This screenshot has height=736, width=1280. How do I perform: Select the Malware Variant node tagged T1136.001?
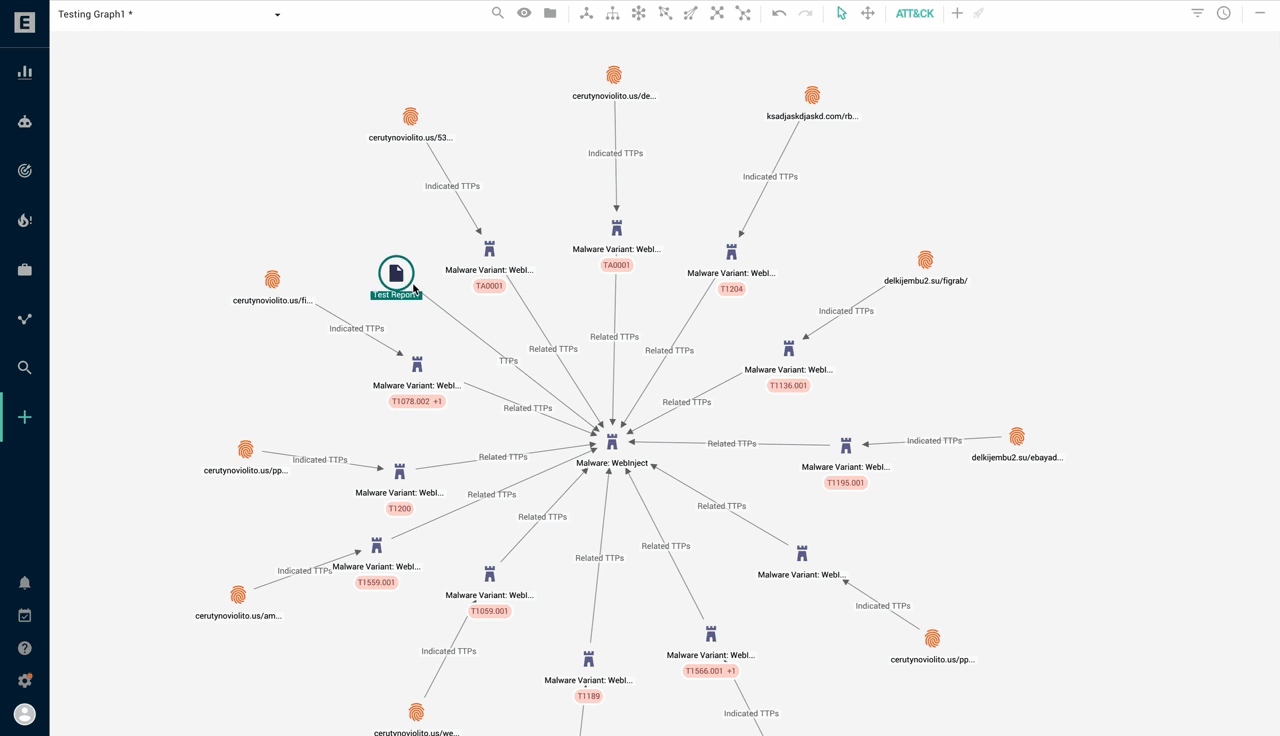coord(788,348)
